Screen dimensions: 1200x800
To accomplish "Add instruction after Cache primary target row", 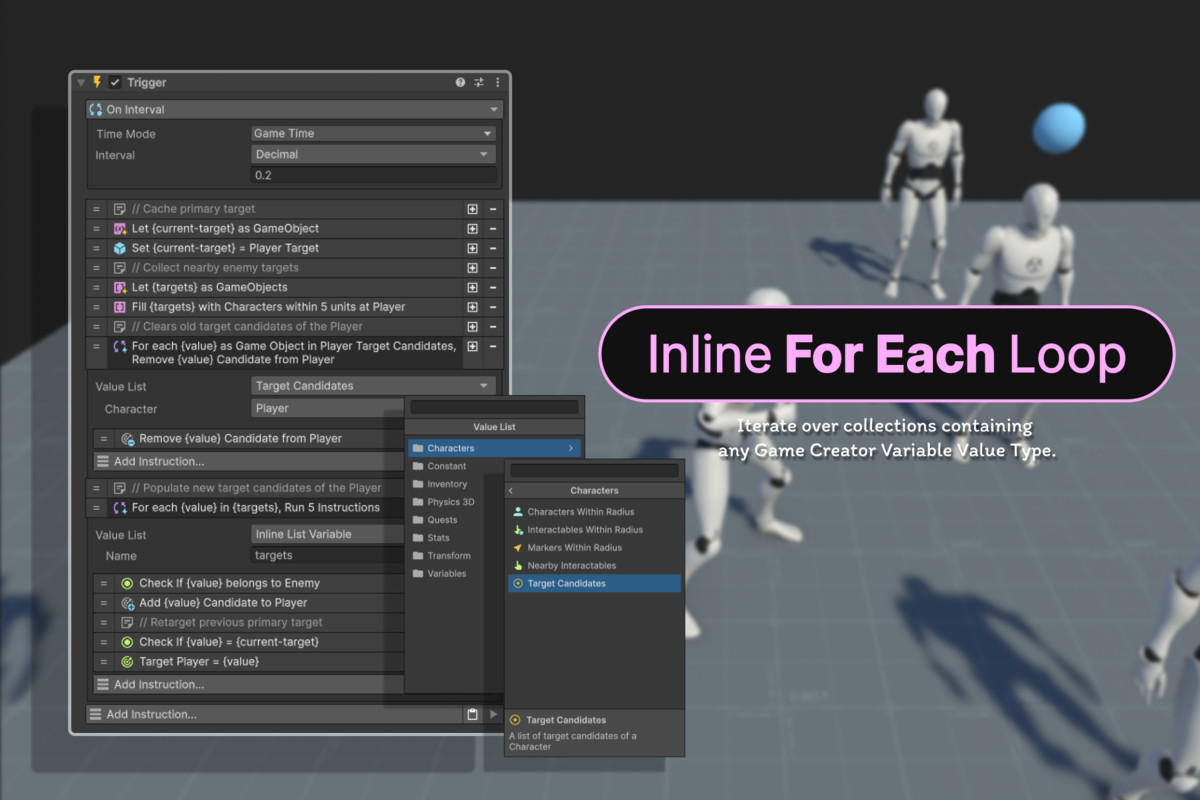I will [x=472, y=209].
